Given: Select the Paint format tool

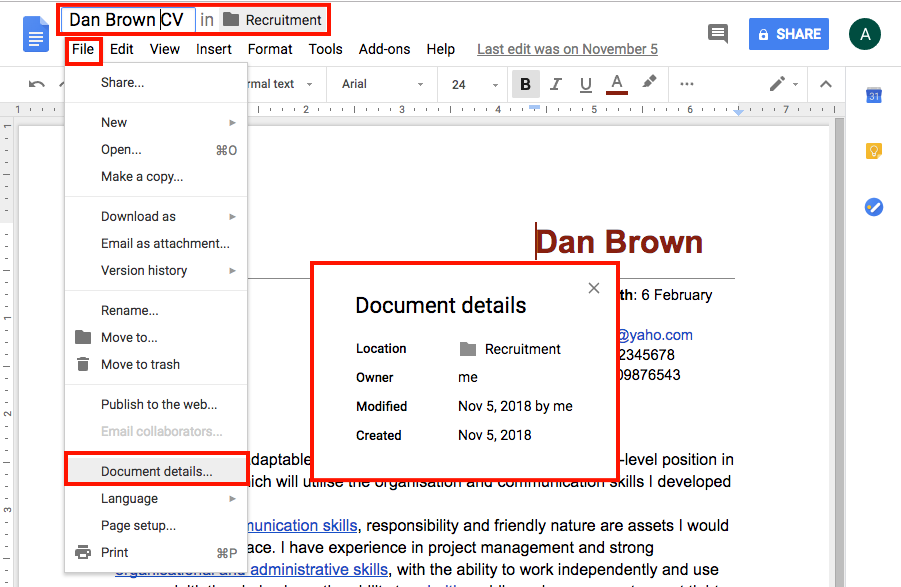Looking at the screenshot, I should [647, 84].
